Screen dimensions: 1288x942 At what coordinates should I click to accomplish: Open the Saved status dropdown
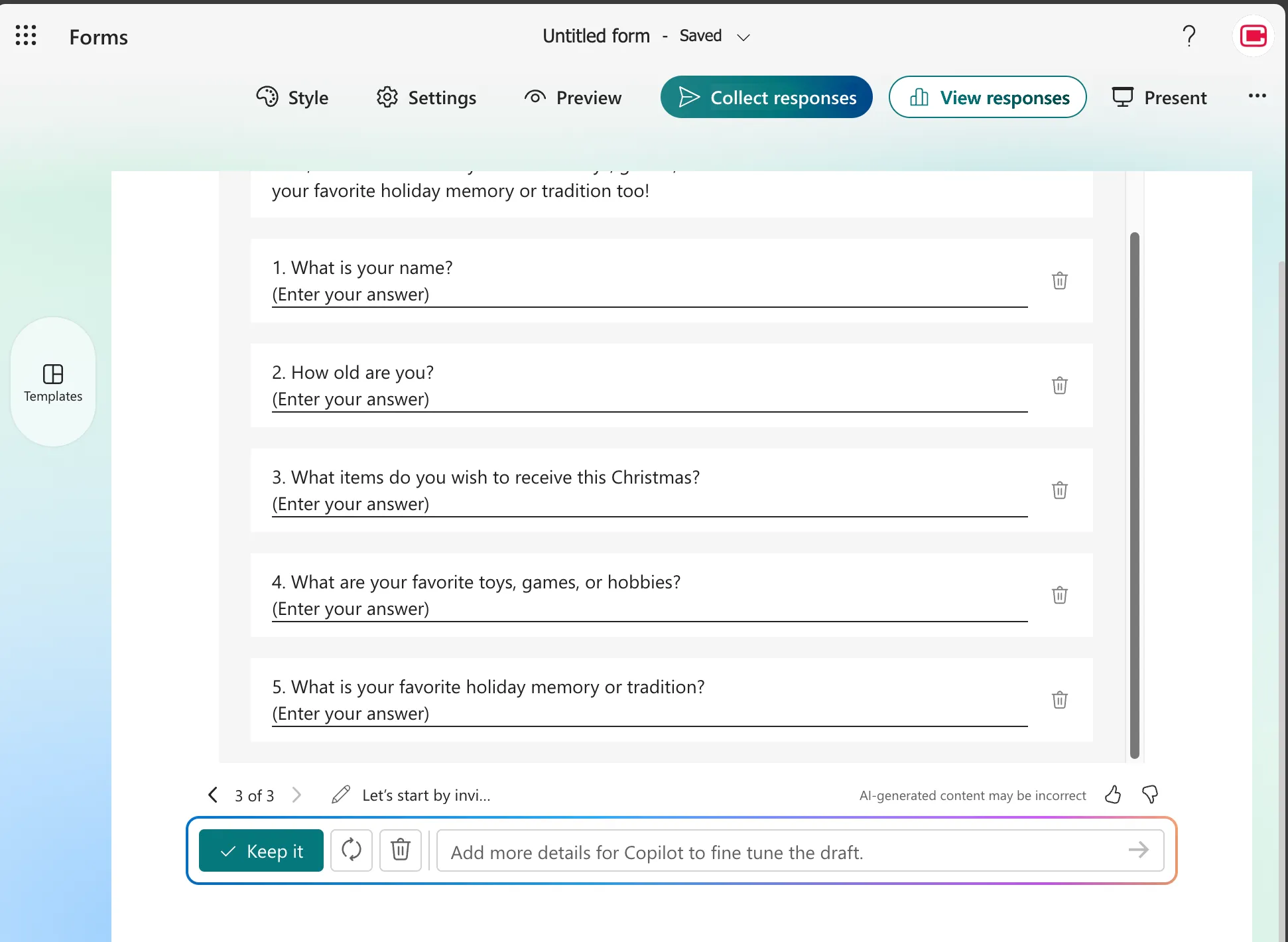[743, 37]
